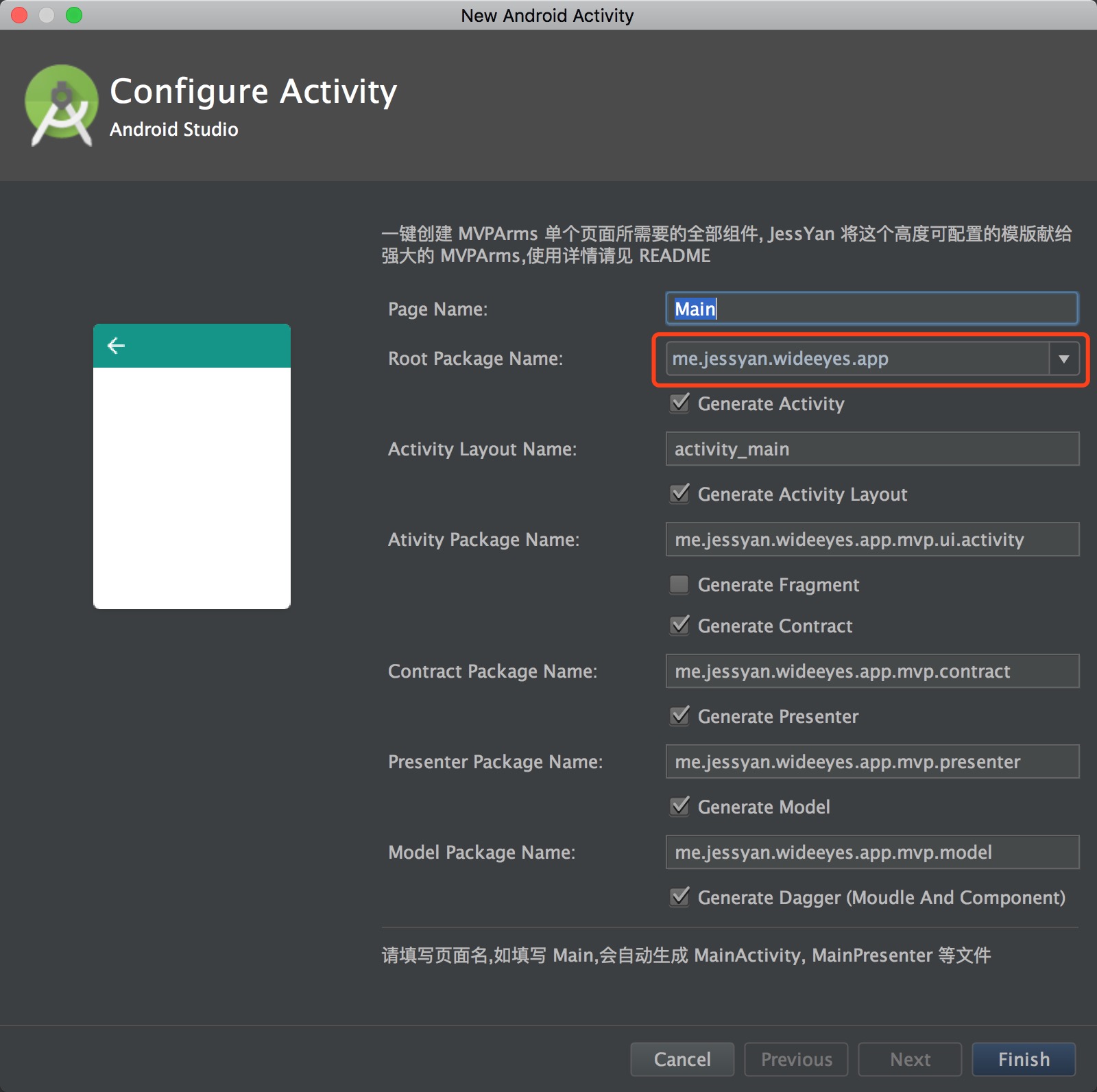The width and height of the screenshot is (1097, 1092).
Task: Click inside the Root Package Name combo box text
Action: click(857, 359)
